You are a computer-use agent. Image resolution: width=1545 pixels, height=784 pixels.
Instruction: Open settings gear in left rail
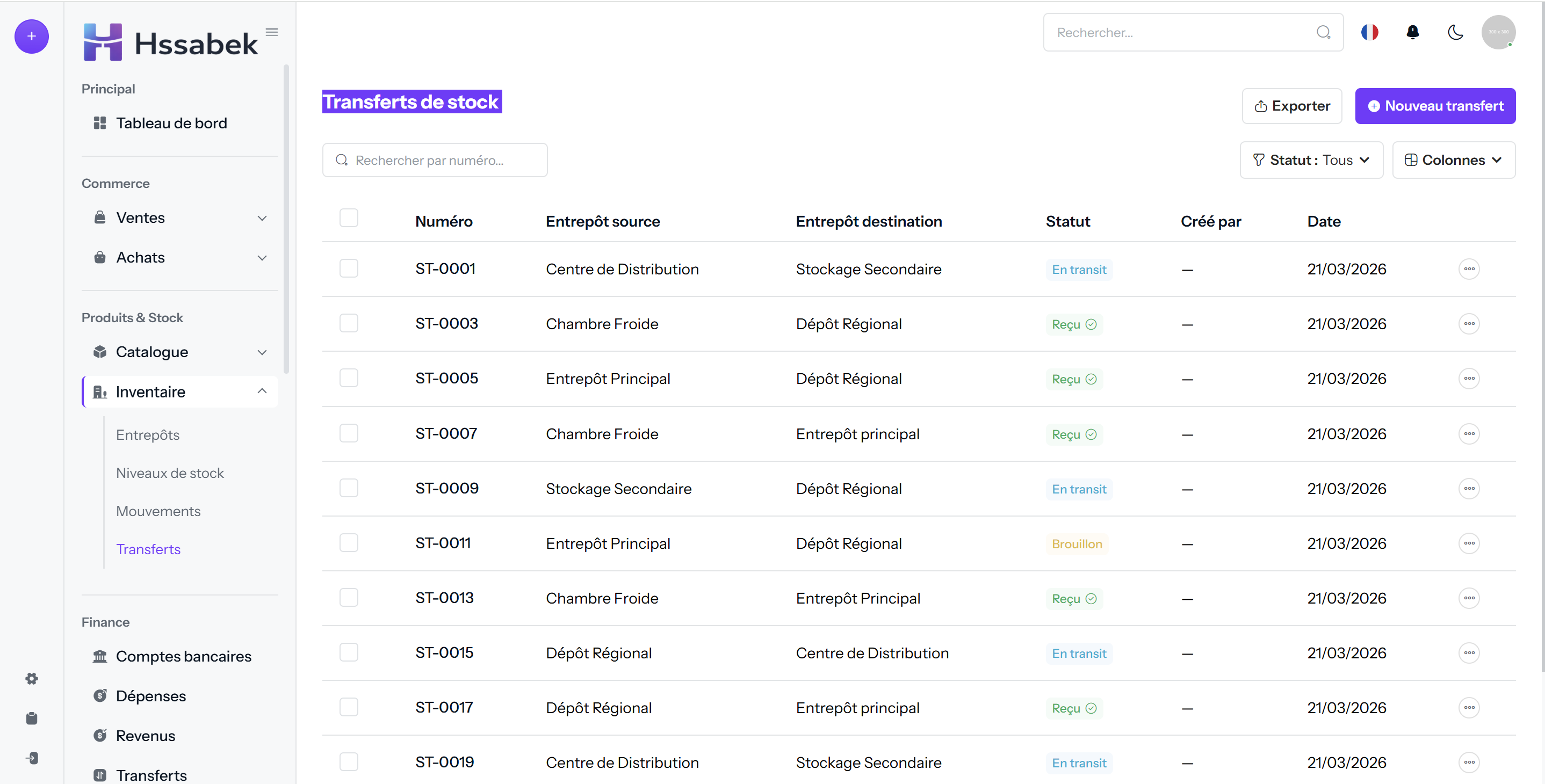(x=32, y=679)
